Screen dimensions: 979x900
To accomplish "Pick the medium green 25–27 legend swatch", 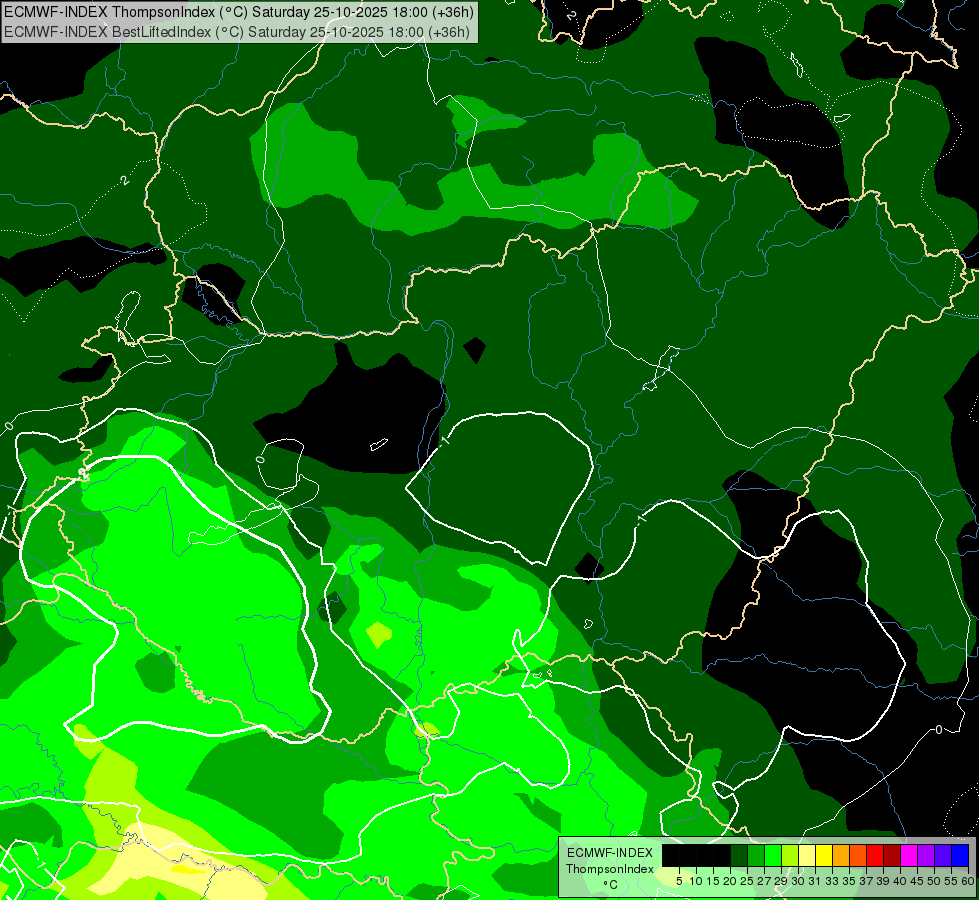I will point(756,855).
